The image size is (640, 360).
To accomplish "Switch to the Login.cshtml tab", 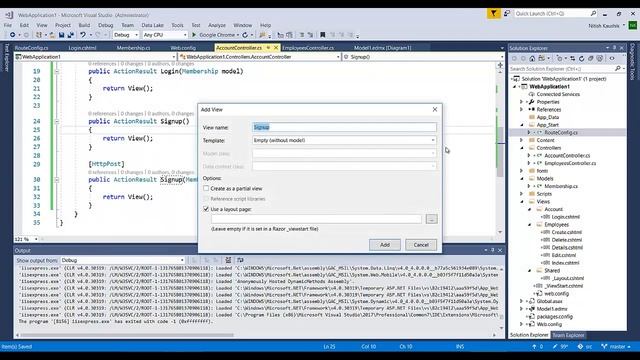I will [x=82, y=48].
